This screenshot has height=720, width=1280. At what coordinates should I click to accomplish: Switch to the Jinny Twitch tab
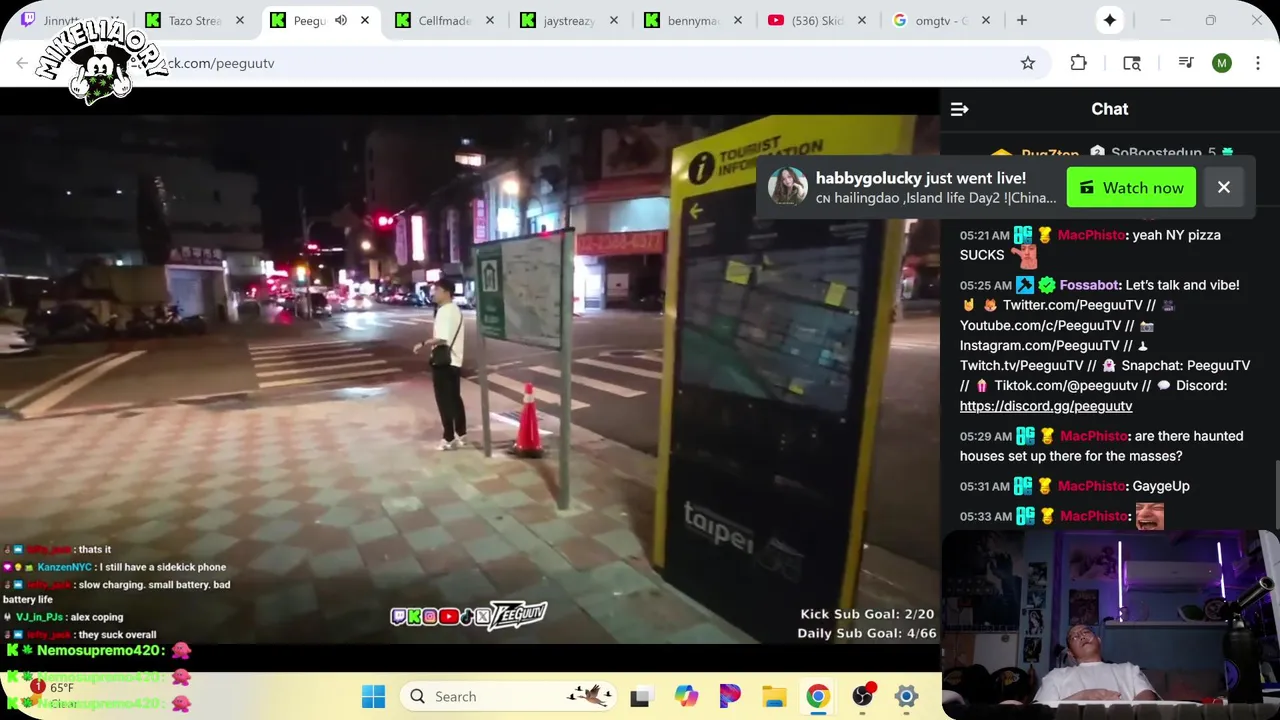click(70, 20)
